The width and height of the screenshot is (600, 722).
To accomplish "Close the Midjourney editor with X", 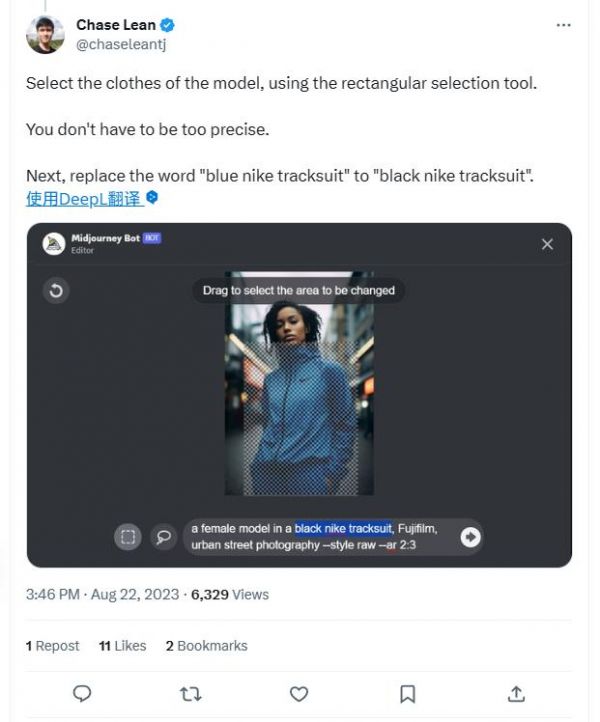I will (x=547, y=244).
